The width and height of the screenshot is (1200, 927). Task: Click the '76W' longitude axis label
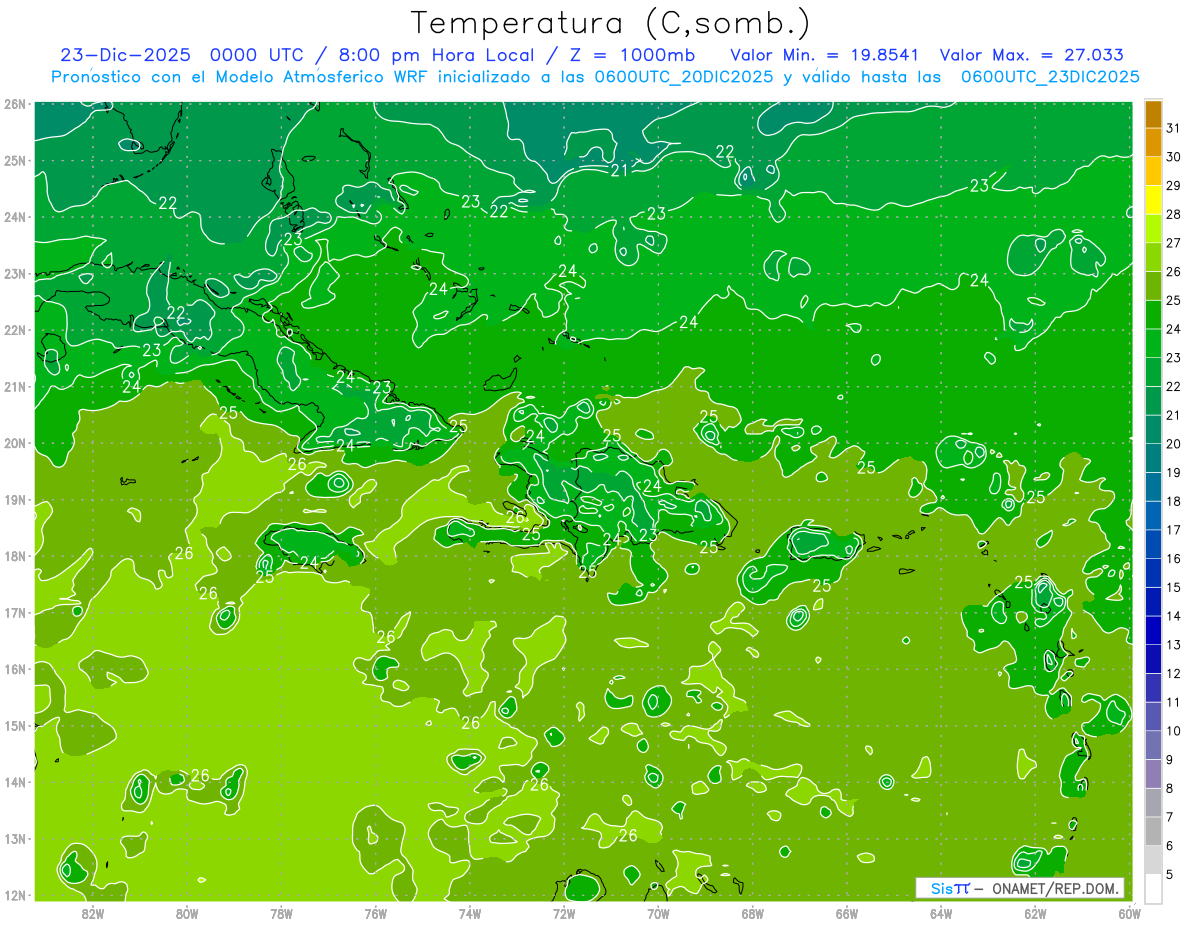(376, 913)
